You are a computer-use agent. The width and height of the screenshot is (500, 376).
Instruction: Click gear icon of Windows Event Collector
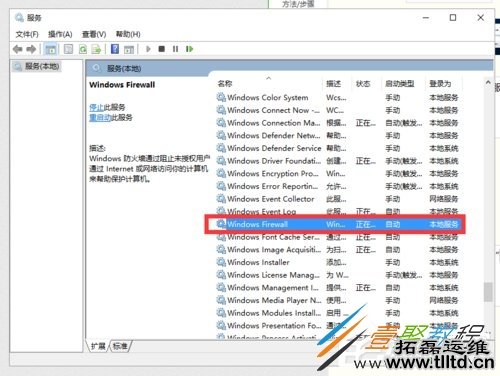(x=221, y=198)
